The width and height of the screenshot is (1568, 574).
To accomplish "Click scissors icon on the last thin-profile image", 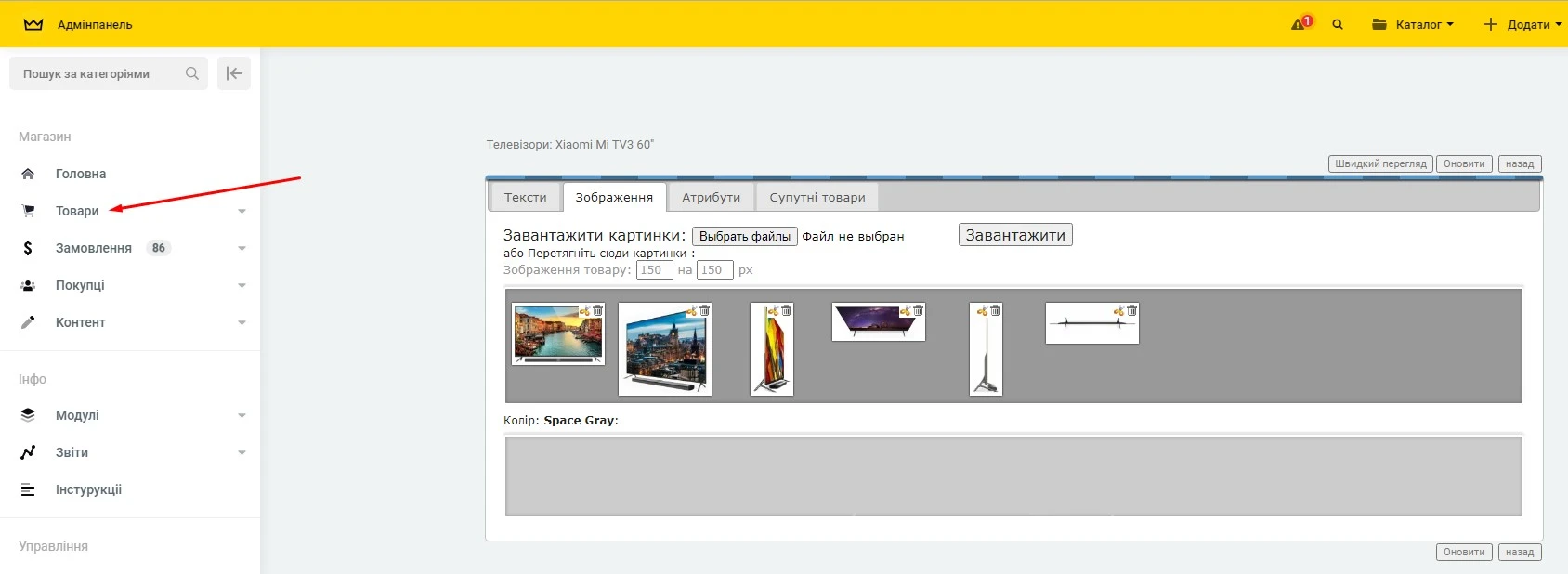I will click(x=1118, y=311).
